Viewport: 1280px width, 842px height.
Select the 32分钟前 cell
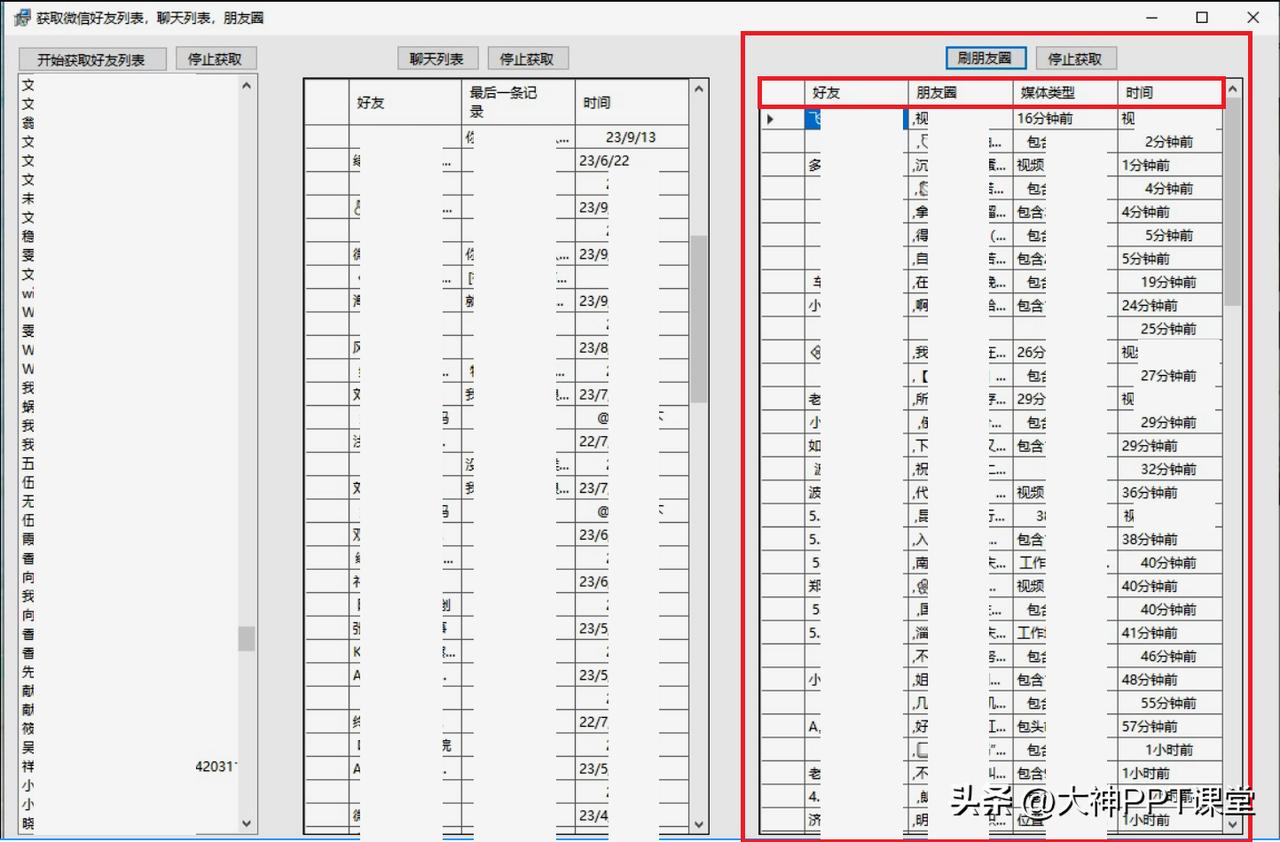click(x=1170, y=469)
